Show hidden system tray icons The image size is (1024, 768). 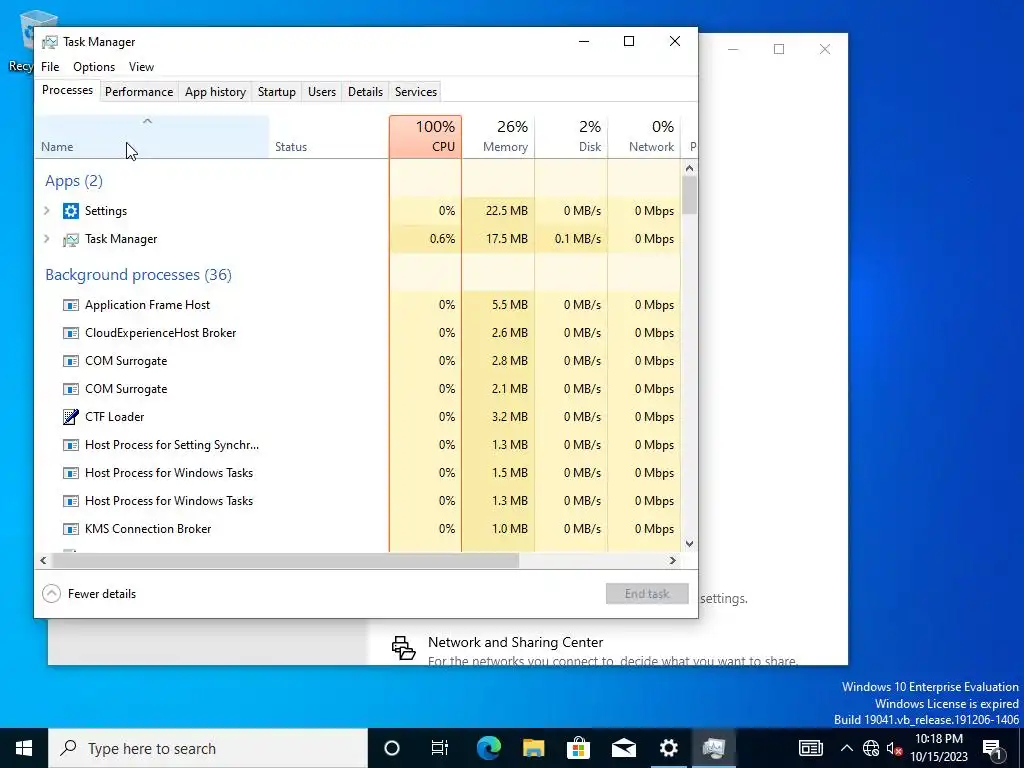pyautogui.click(x=846, y=748)
